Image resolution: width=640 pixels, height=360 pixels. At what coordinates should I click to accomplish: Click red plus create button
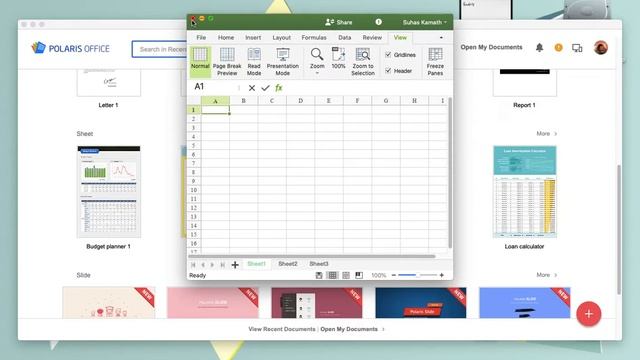[x=589, y=314]
